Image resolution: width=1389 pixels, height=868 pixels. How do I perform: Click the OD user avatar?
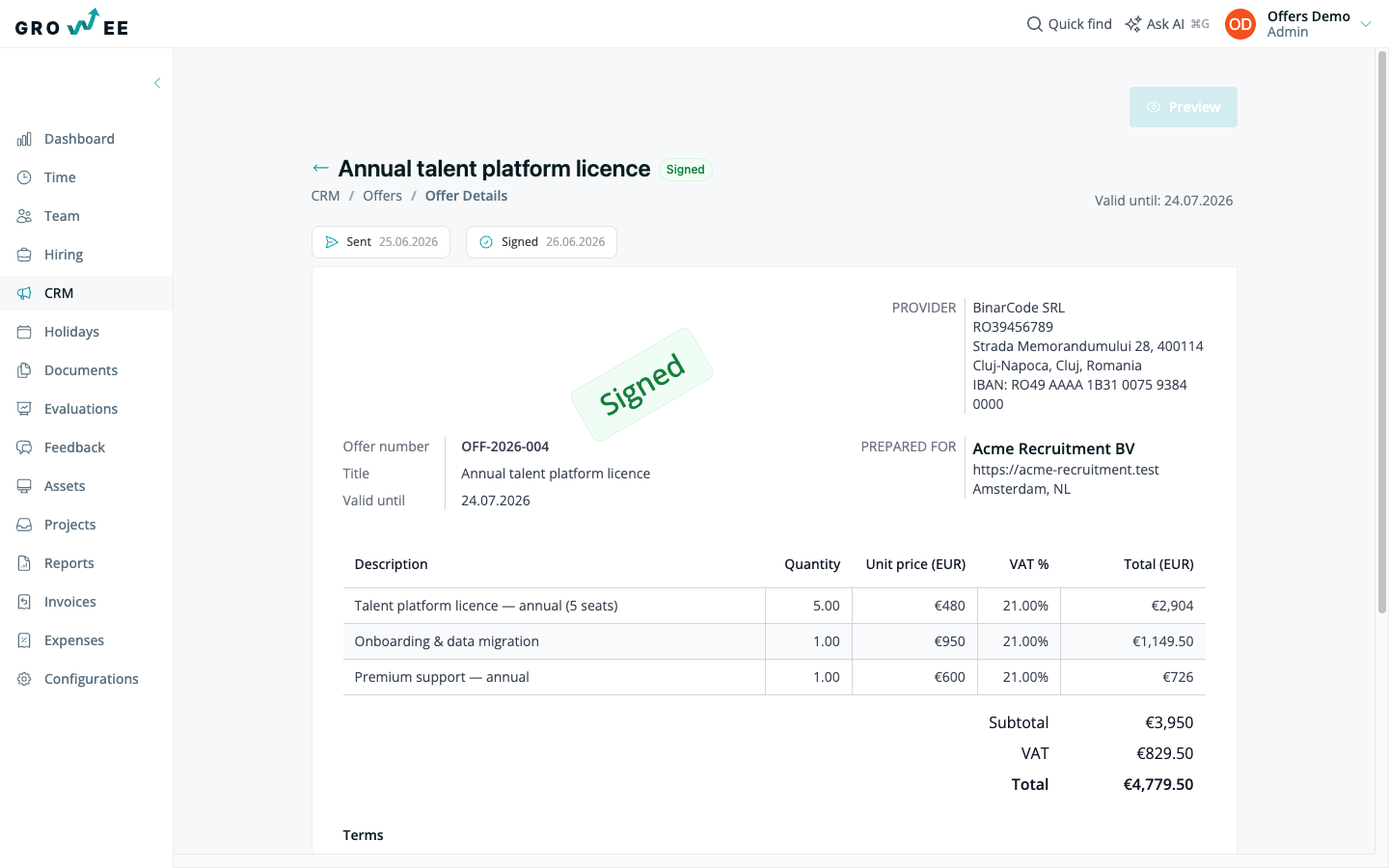pyautogui.click(x=1240, y=24)
